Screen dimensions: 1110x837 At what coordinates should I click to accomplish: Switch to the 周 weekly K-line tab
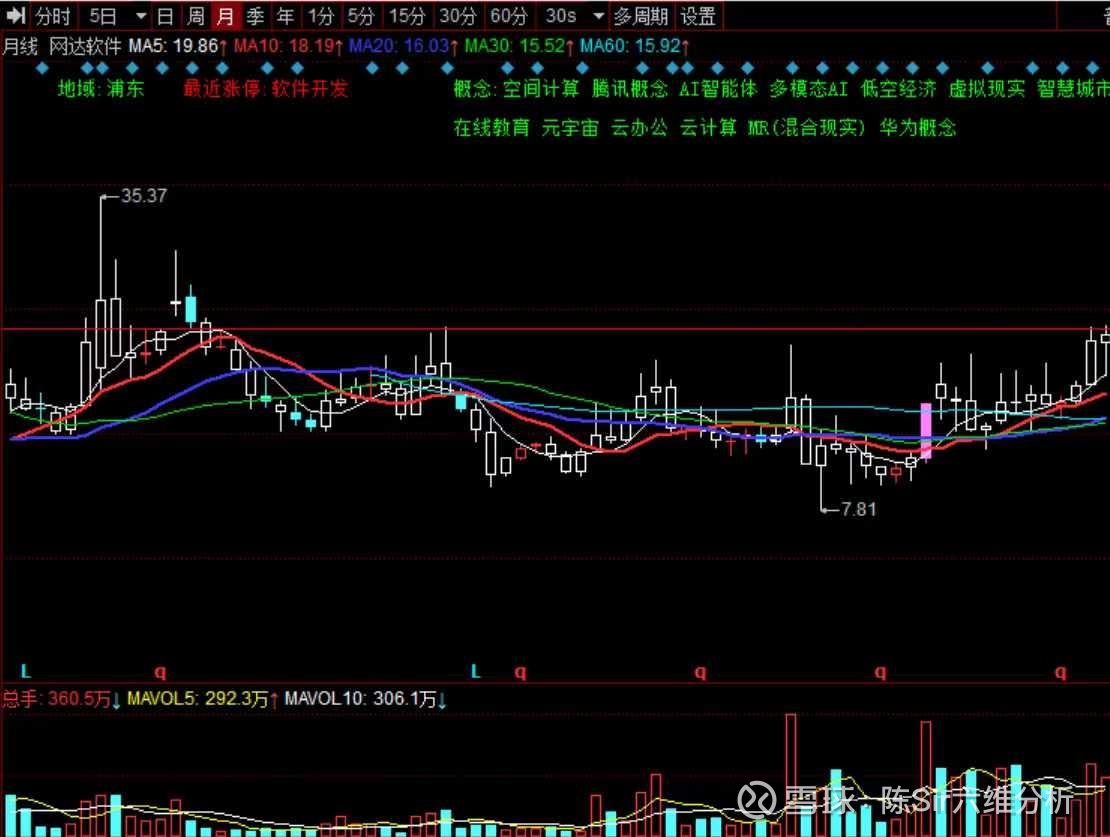195,16
